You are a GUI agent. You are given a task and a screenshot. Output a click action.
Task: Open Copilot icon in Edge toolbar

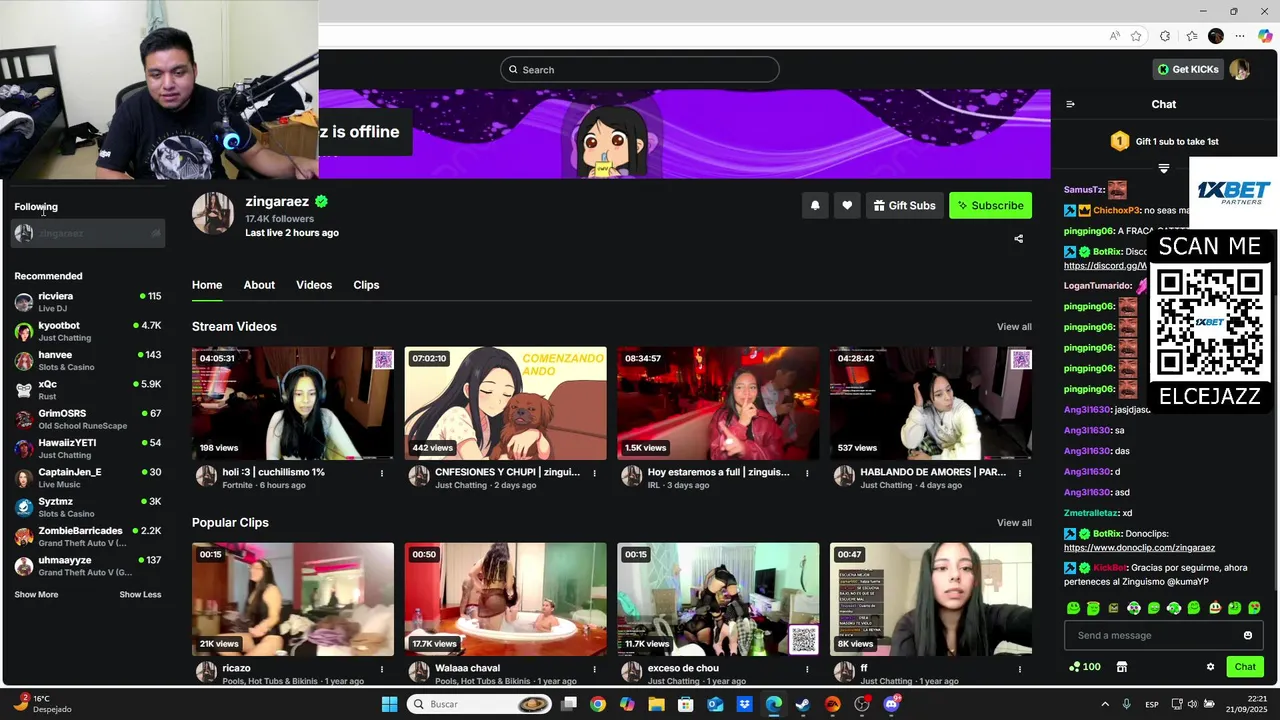click(1265, 36)
